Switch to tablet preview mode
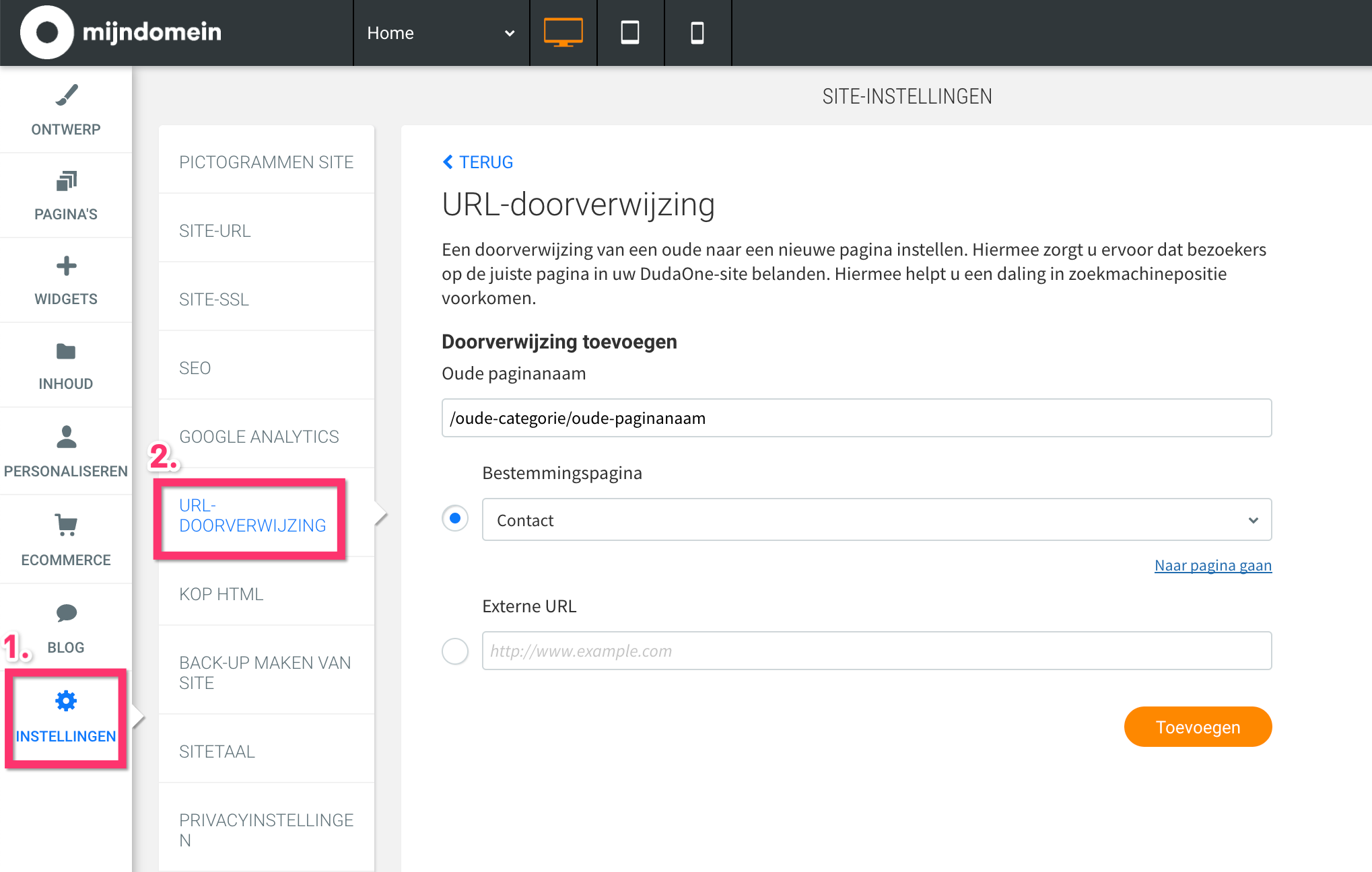The image size is (1372, 872). [630, 32]
